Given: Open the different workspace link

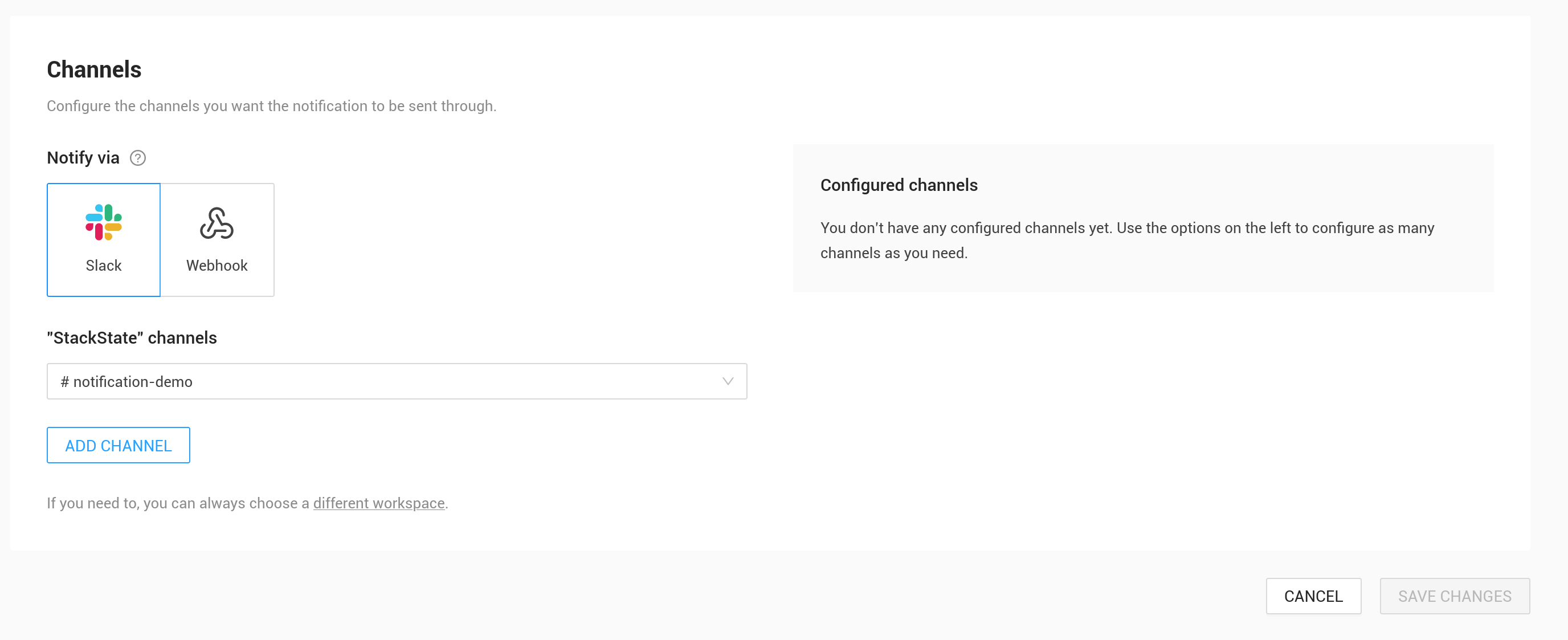Looking at the screenshot, I should pyautogui.click(x=378, y=503).
